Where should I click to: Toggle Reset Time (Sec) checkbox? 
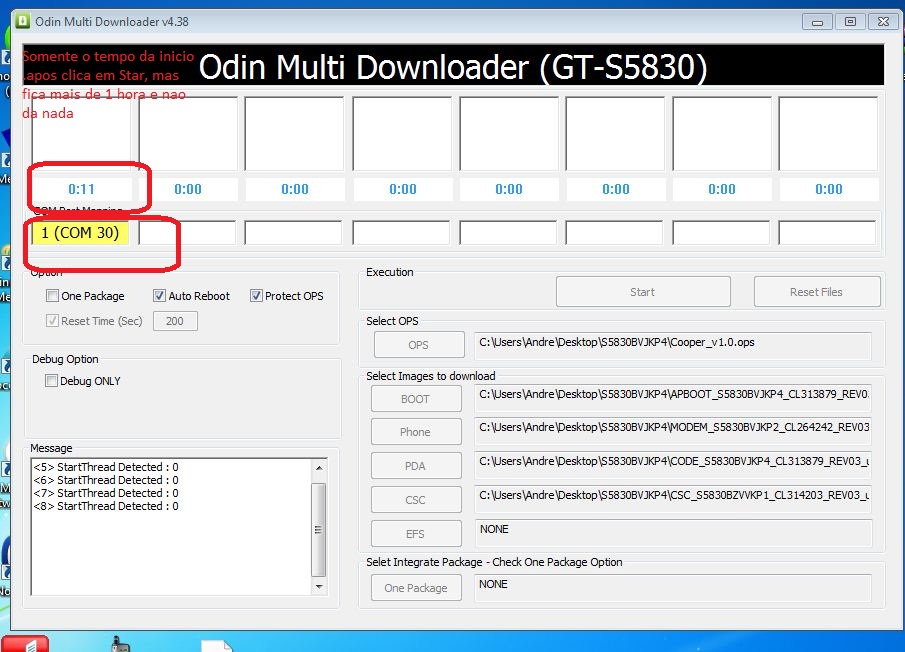pyautogui.click(x=53, y=321)
